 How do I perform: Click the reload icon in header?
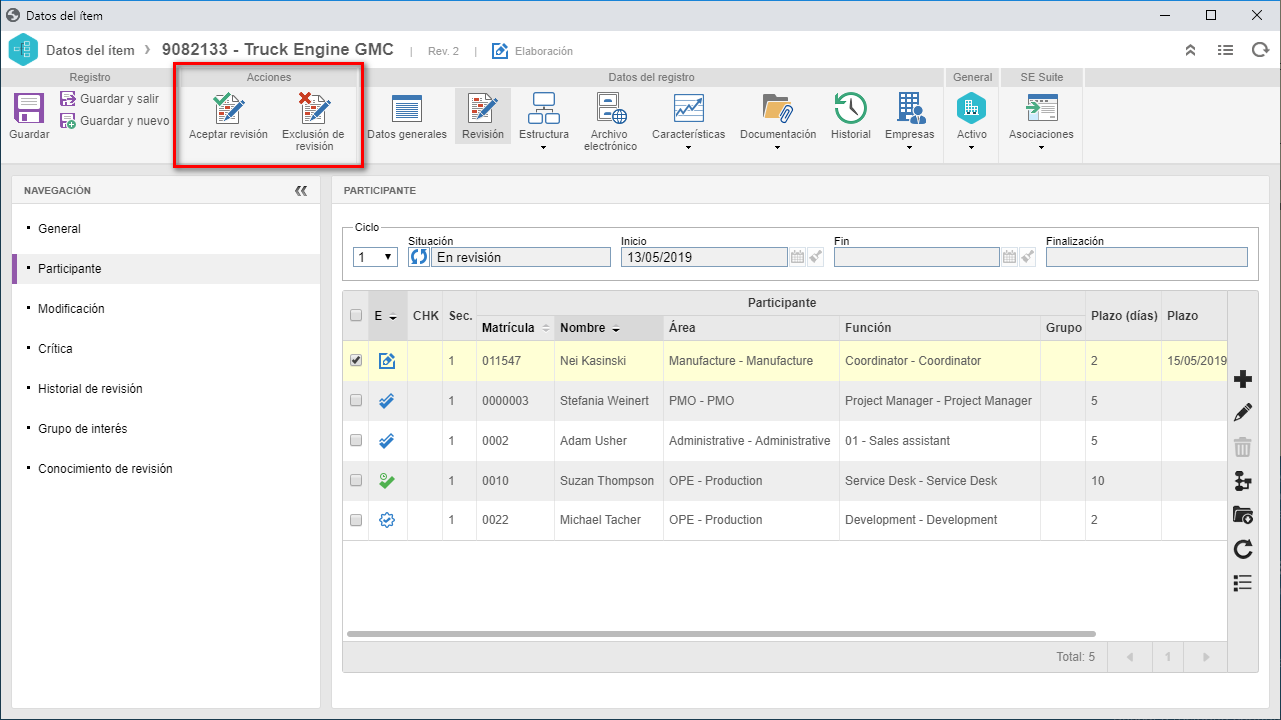point(1260,50)
